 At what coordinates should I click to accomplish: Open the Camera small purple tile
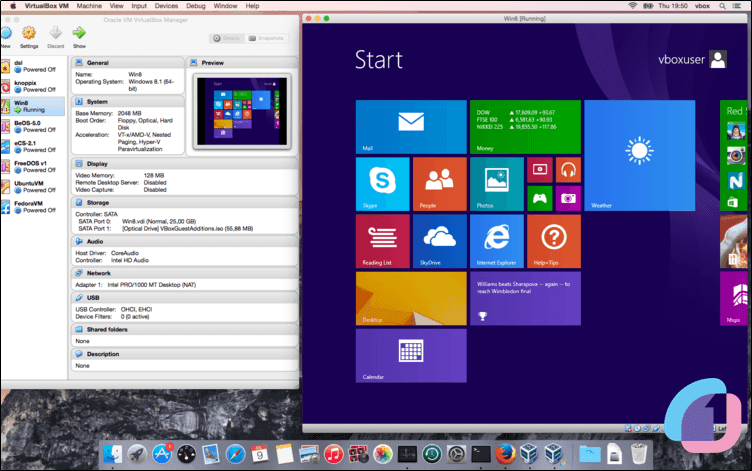pos(568,198)
